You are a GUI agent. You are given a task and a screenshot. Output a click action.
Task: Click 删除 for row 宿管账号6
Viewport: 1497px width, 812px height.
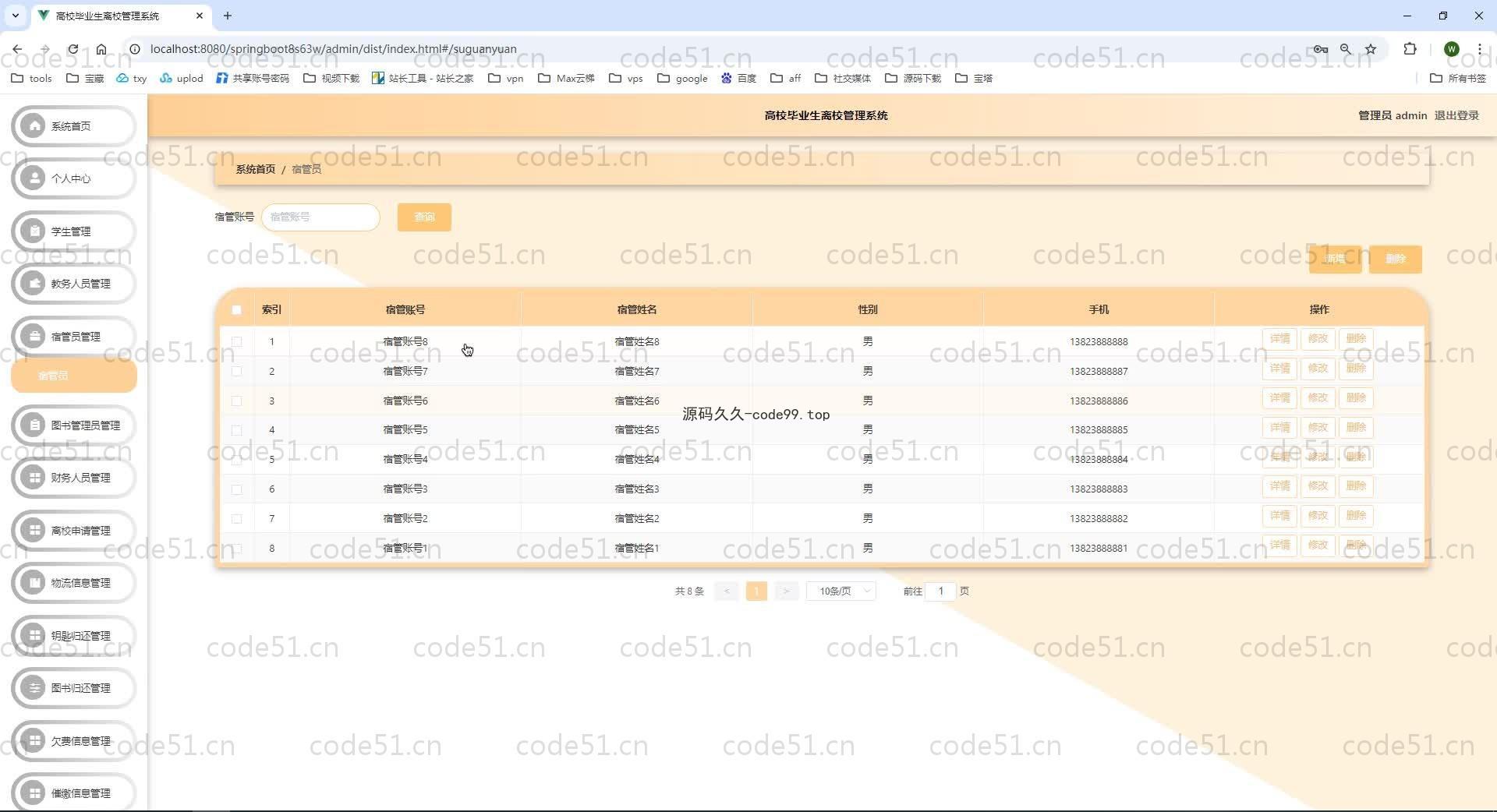pos(1356,398)
